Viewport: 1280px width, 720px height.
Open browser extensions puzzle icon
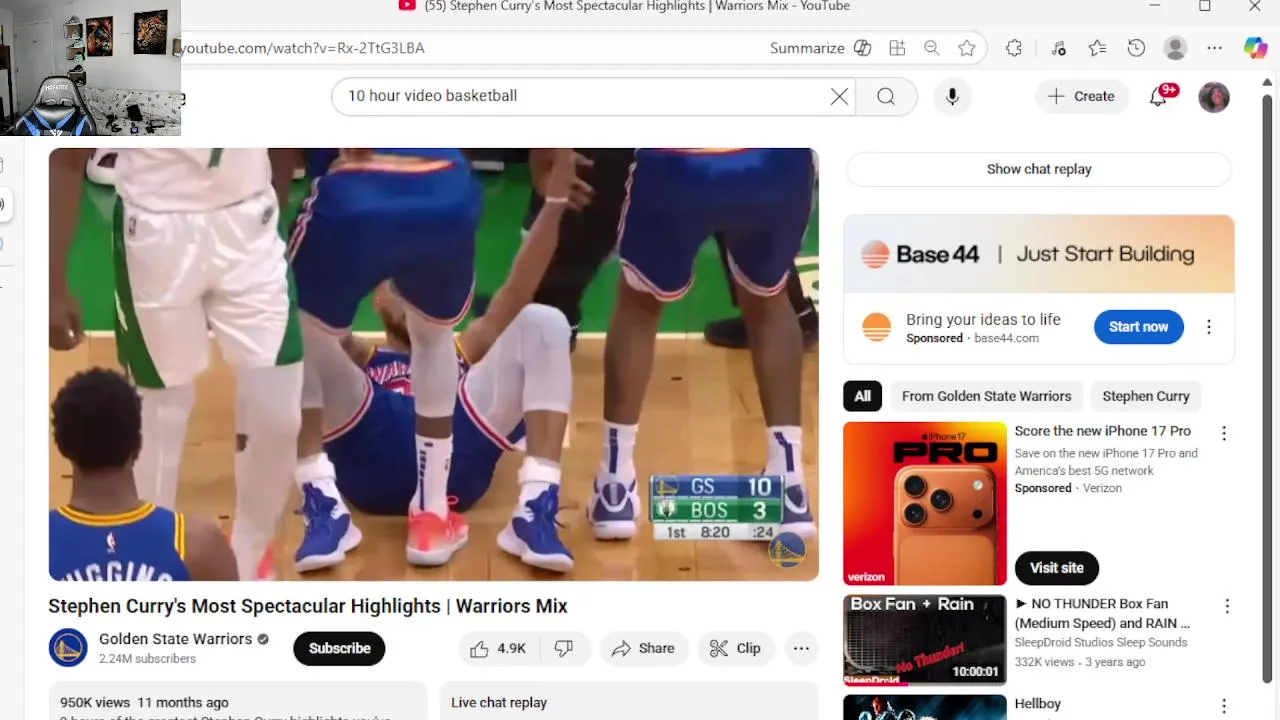click(x=1014, y=48)
